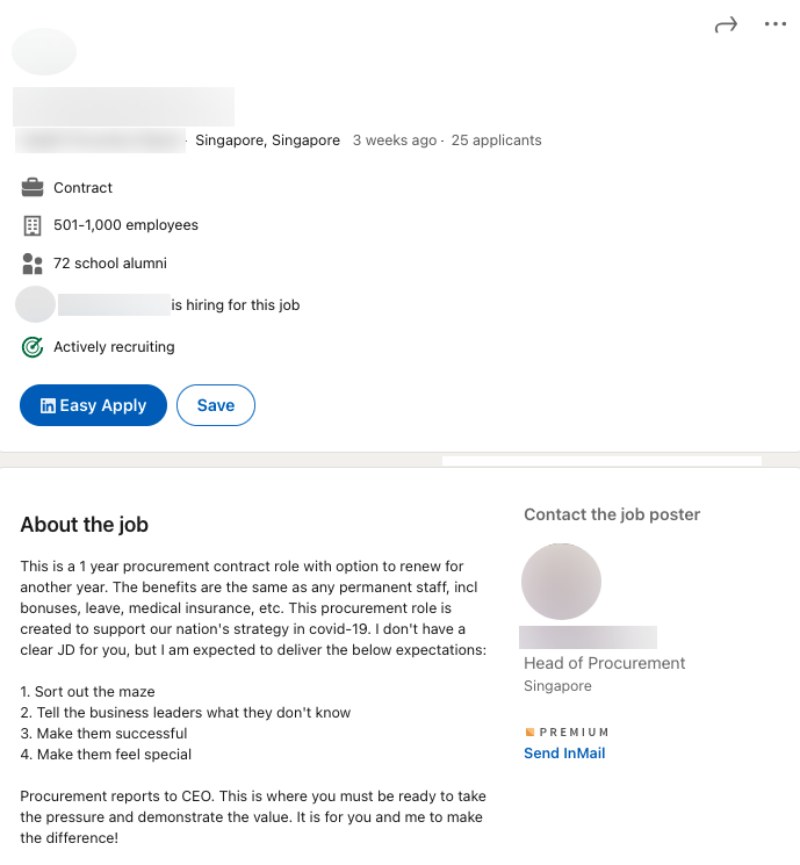800x865 pixels.
Task: Click the school alumni people icon
Action: click(33, 264)
